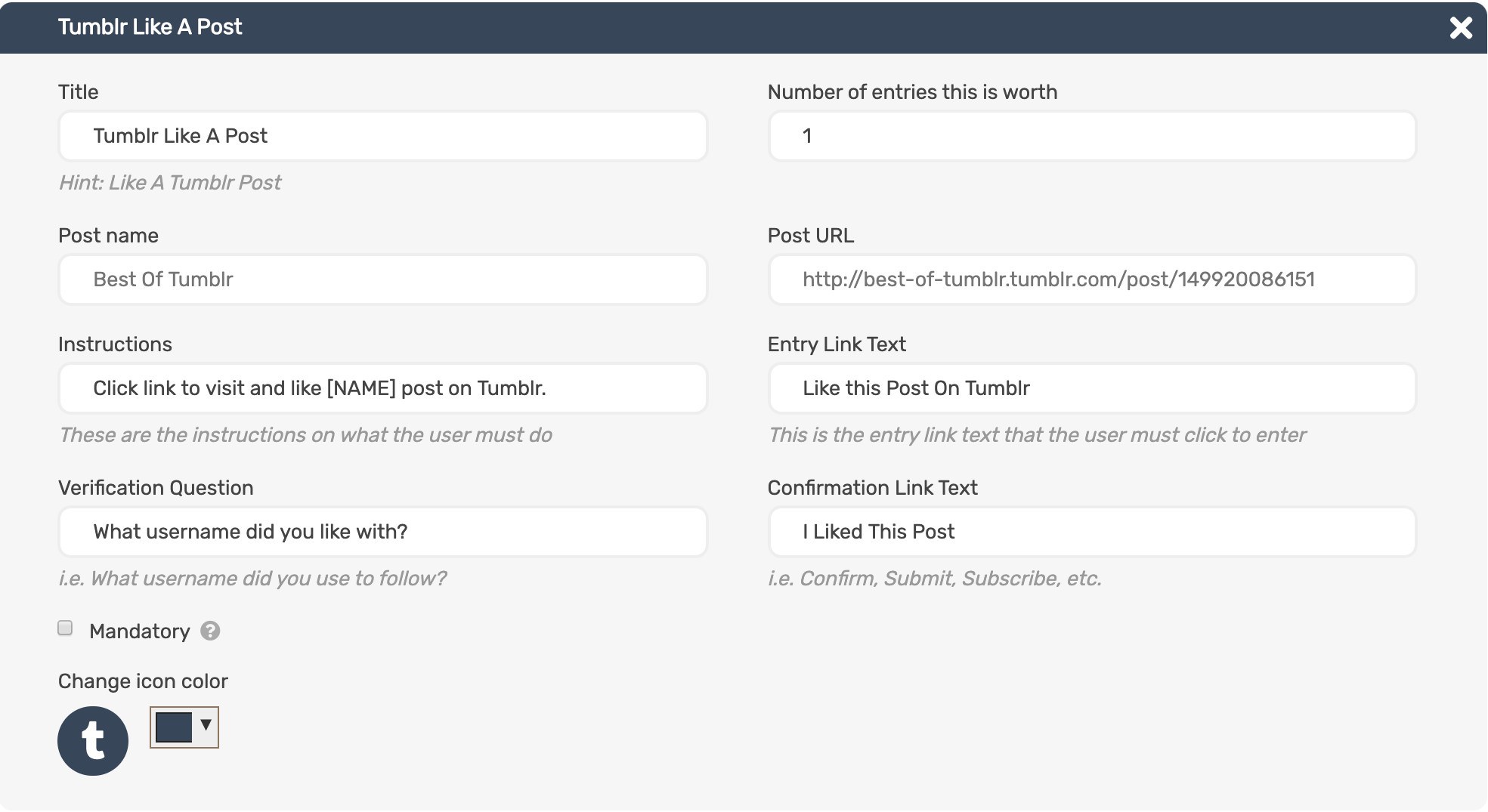
Task: Toggle Mandatory off for verification question
Action: (65, 628)
